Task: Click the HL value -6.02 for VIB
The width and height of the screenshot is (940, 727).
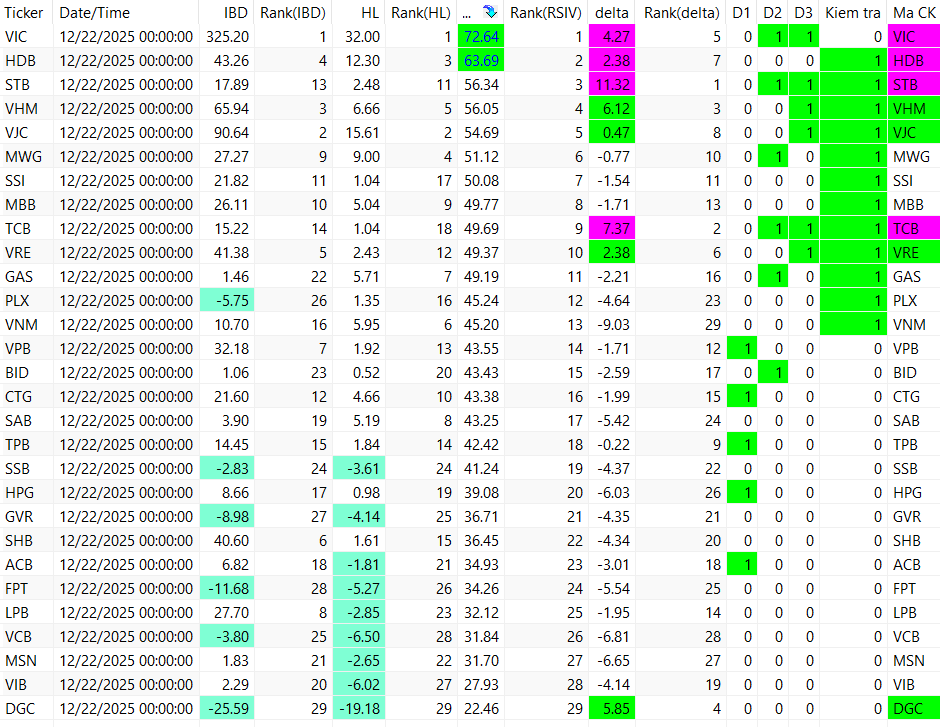Action: tap(359, 684)
